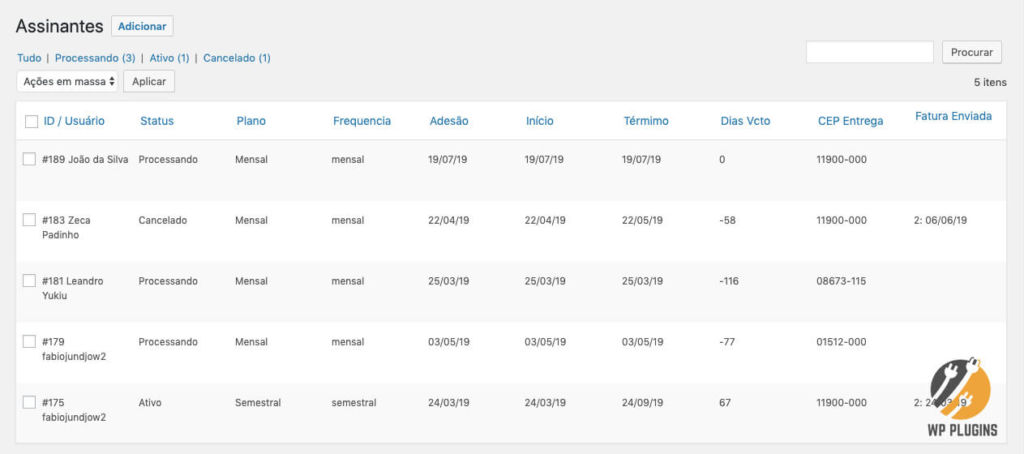The image size is (1024, 454).
Task: Sort by the Dias Vcto column
Action: tap(745, 121)
